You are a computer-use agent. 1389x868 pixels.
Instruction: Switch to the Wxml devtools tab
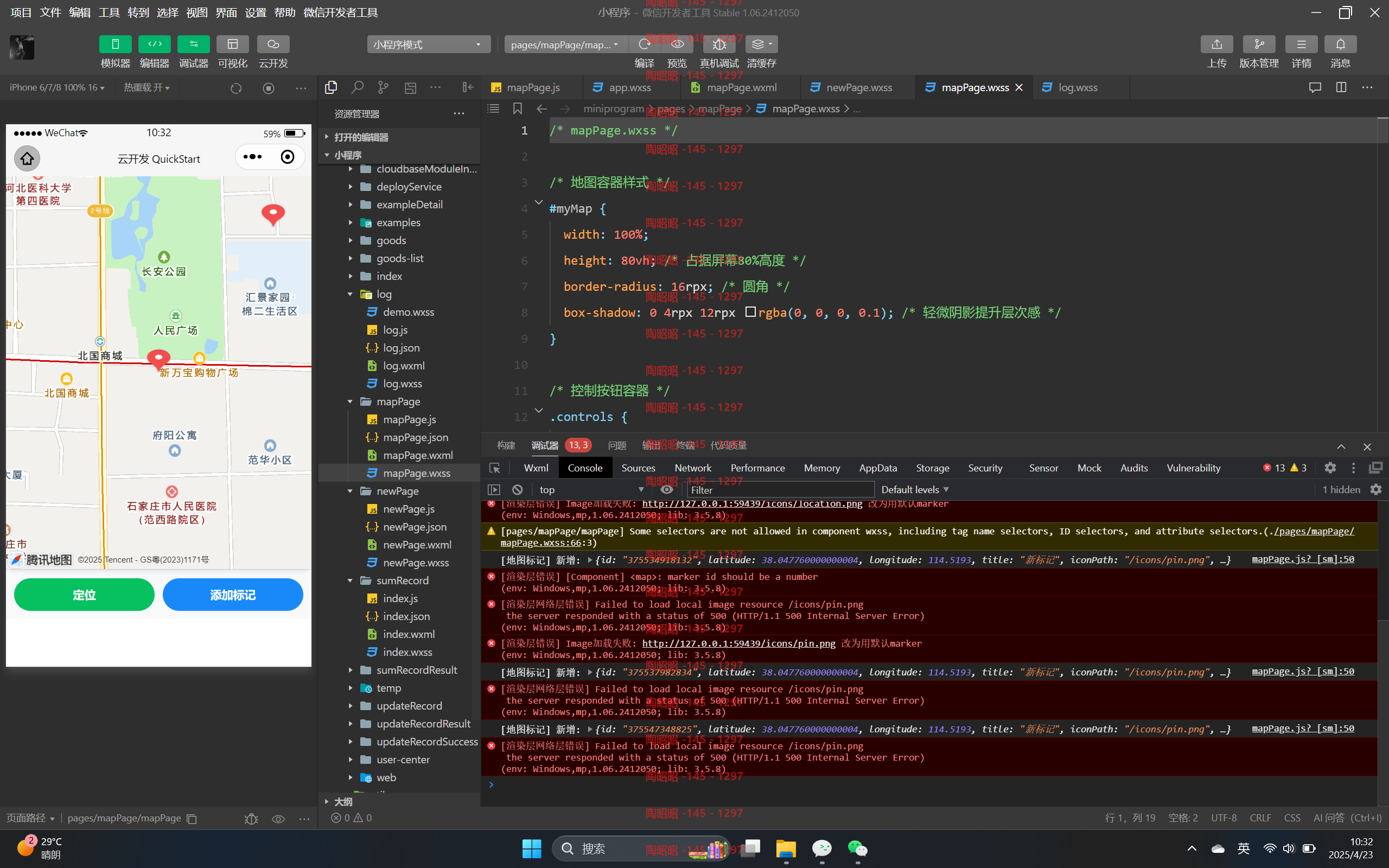coord(536,468)
